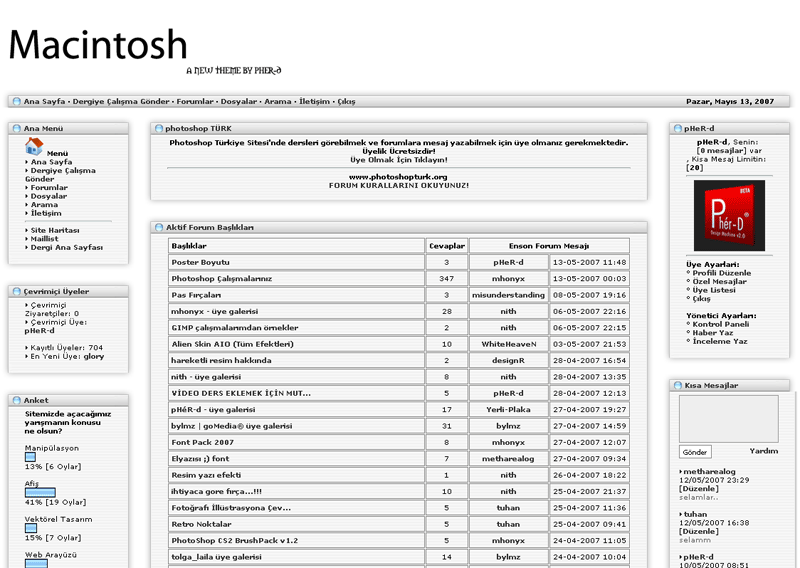
Task: Open Üye Listesi in user panel
Action: (714, 290)
